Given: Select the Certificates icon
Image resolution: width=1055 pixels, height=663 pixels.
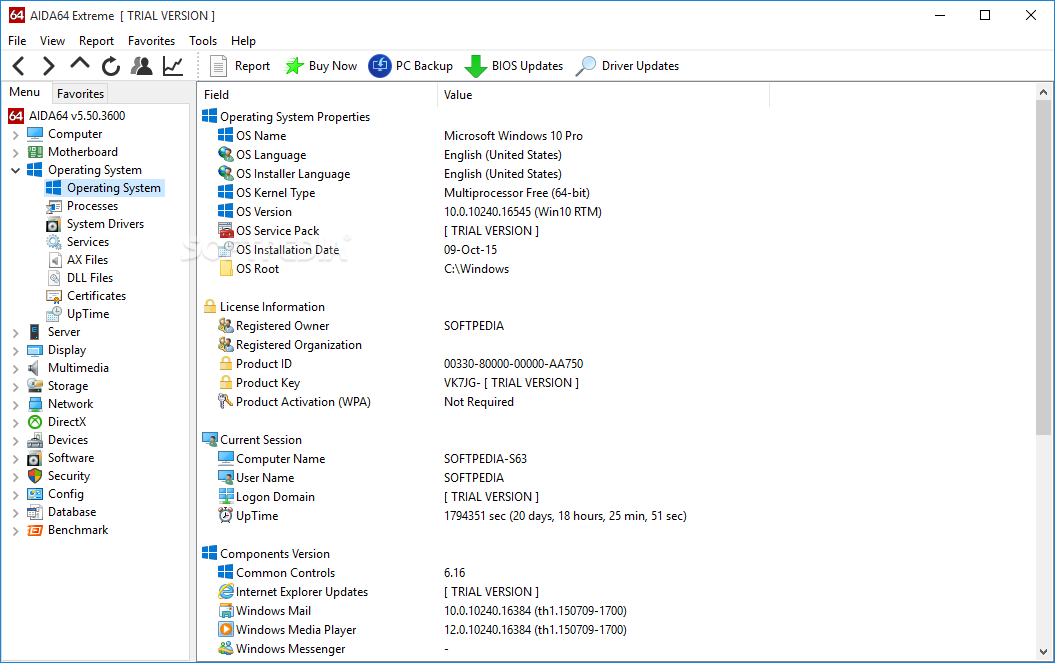Looking at the screenshot, I should click(54, 296).
